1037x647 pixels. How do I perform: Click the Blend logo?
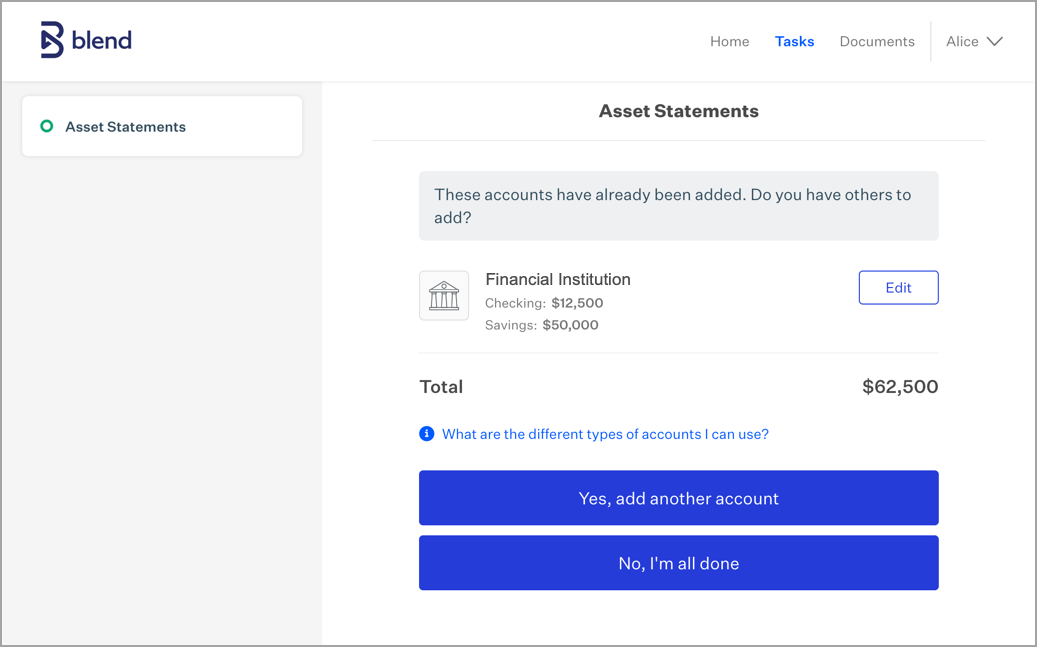[86, 40]
